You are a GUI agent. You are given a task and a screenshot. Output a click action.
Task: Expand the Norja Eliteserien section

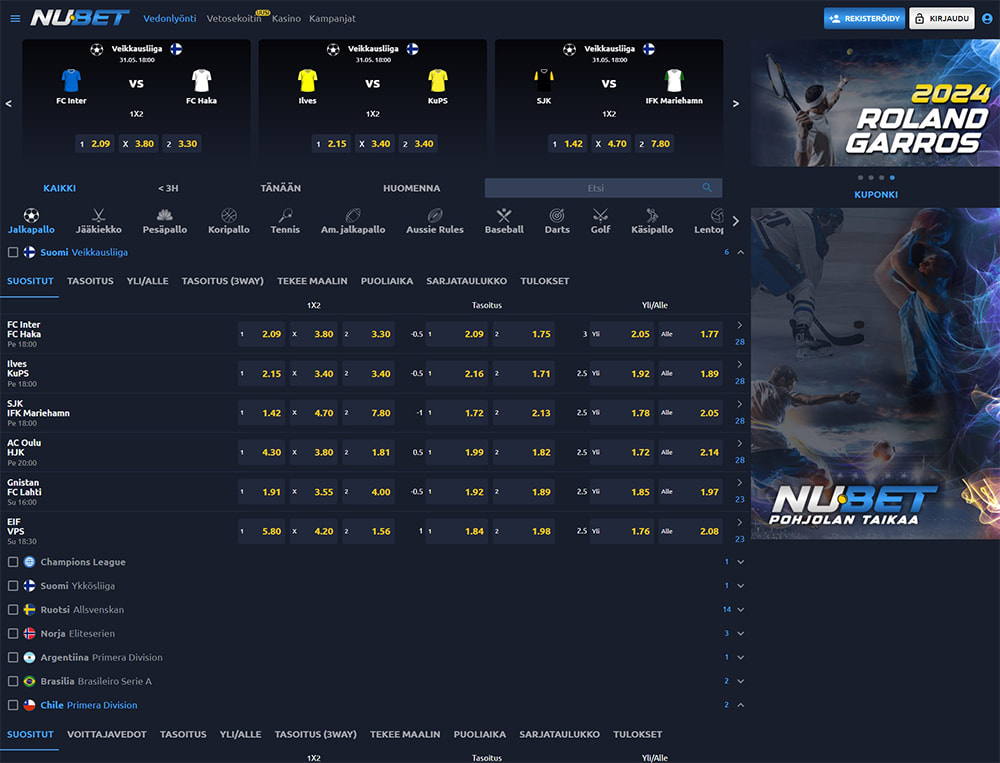tap(740, 633)
